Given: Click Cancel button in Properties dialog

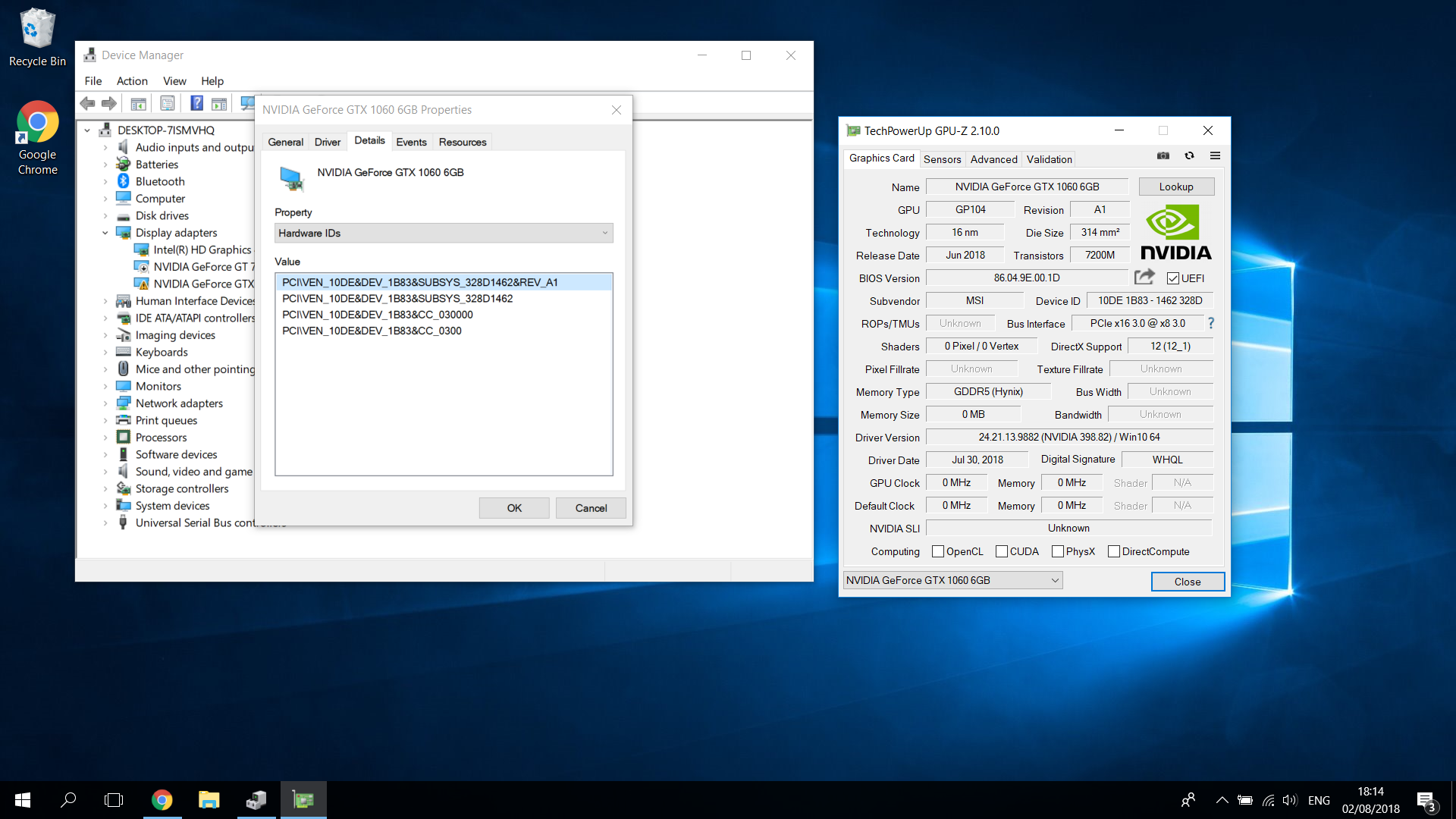Looking at the screenshot, I should (592, 508).
